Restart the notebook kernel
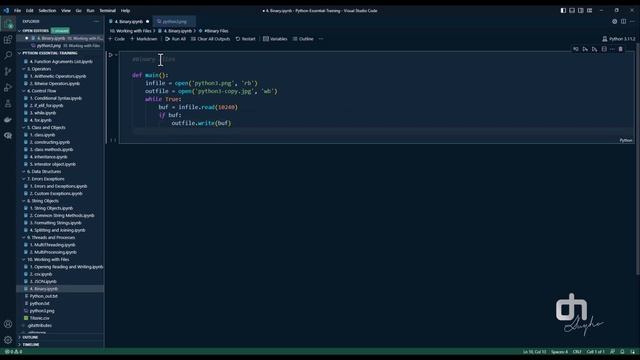The width and height of the screenshot is (640, 360). tap(245, 39)
